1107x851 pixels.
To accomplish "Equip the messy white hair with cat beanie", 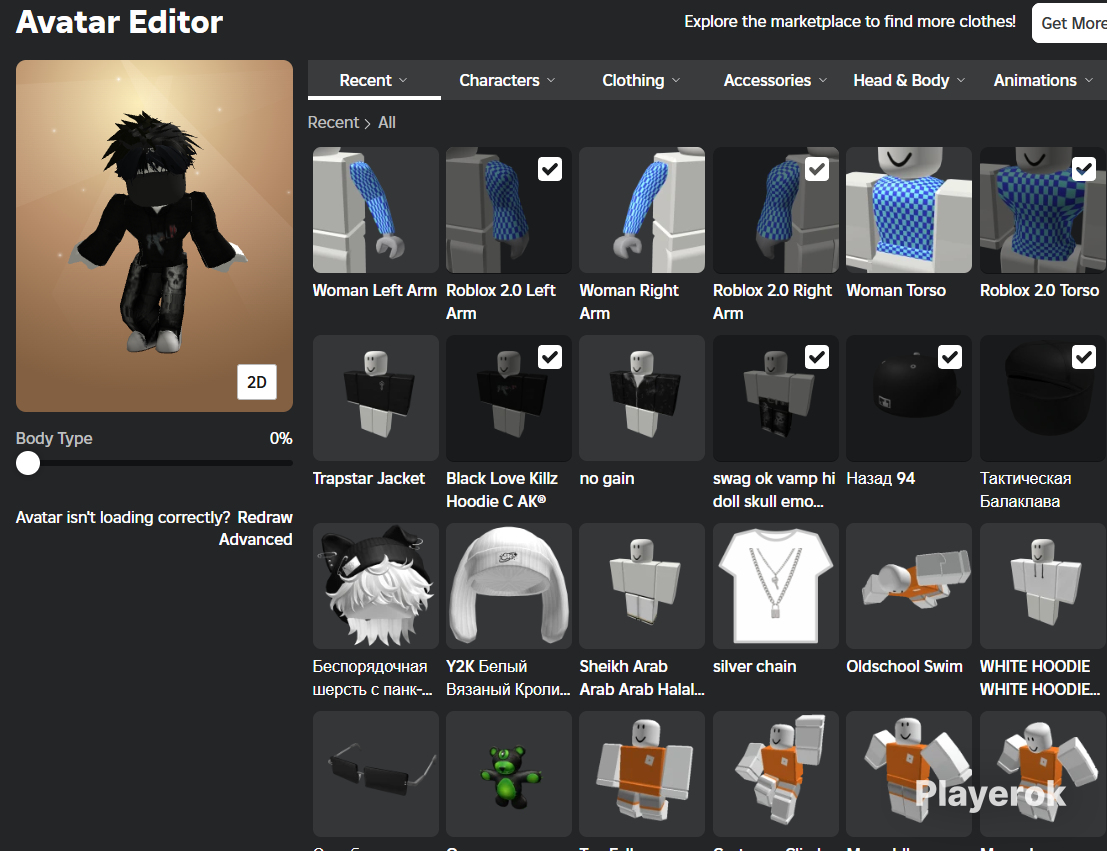I will click(x=376, y=585).
